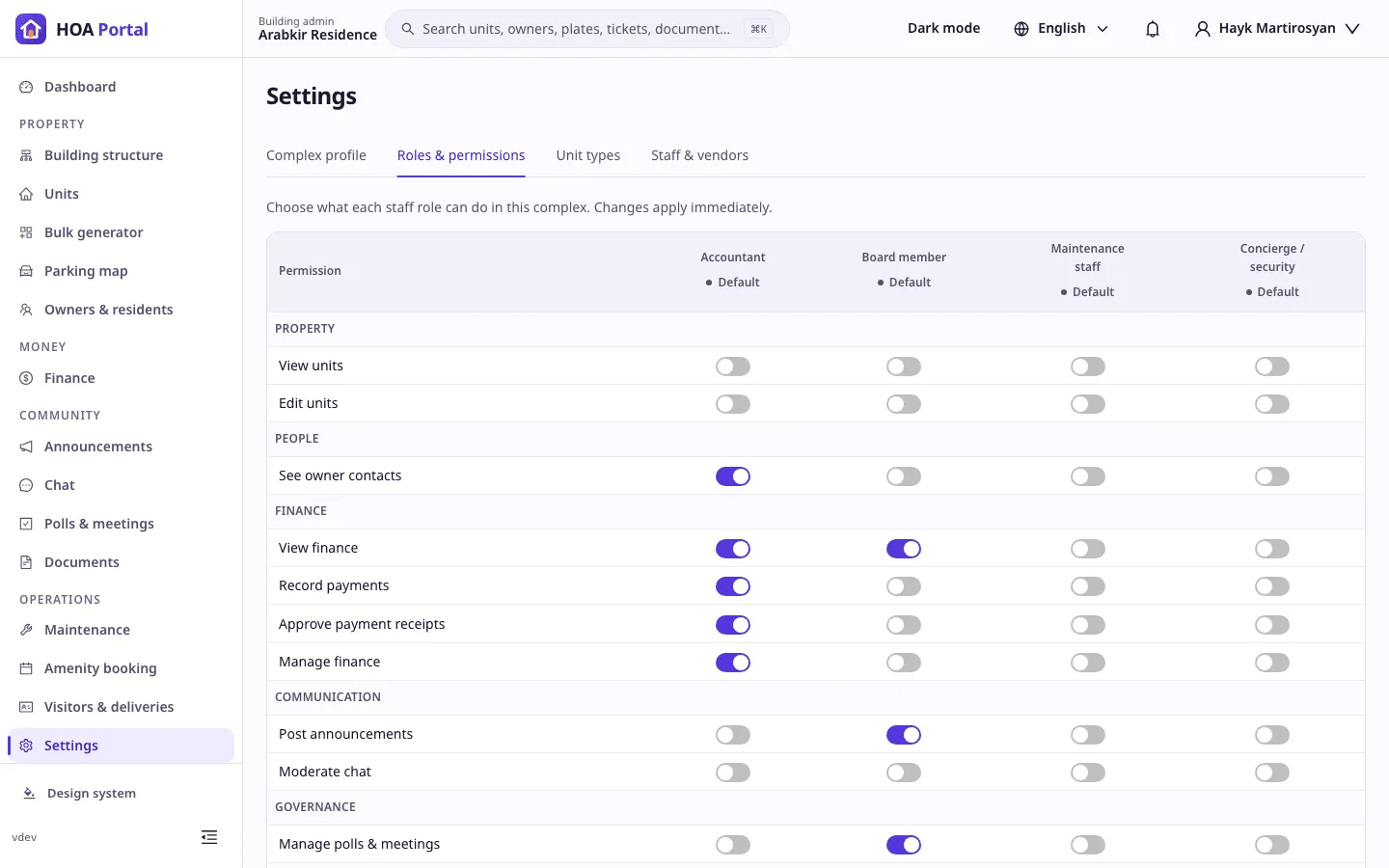
Task: Click the Visitors & deliveries ID card icon
Action: click(x=26, y=707)
